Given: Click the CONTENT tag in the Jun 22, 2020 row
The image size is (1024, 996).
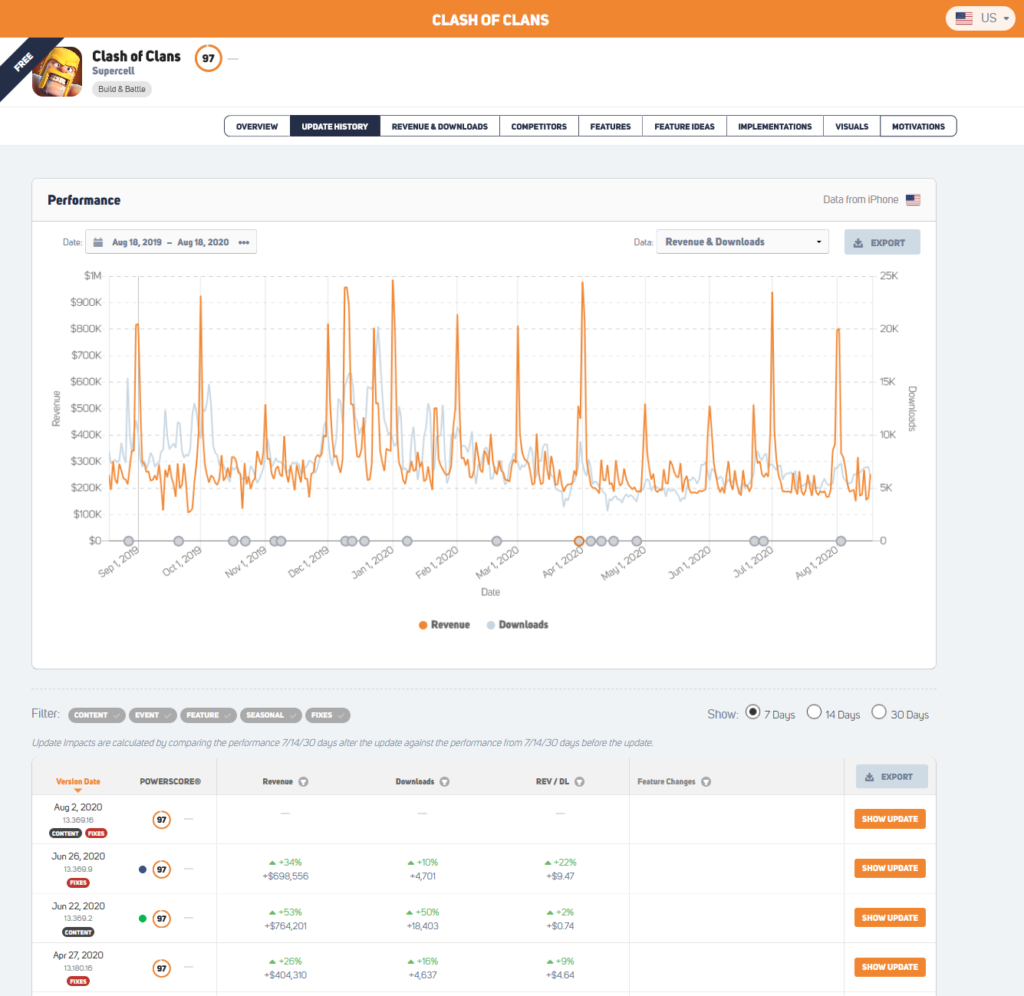Looking at the screenshot, I should (78, 932).
